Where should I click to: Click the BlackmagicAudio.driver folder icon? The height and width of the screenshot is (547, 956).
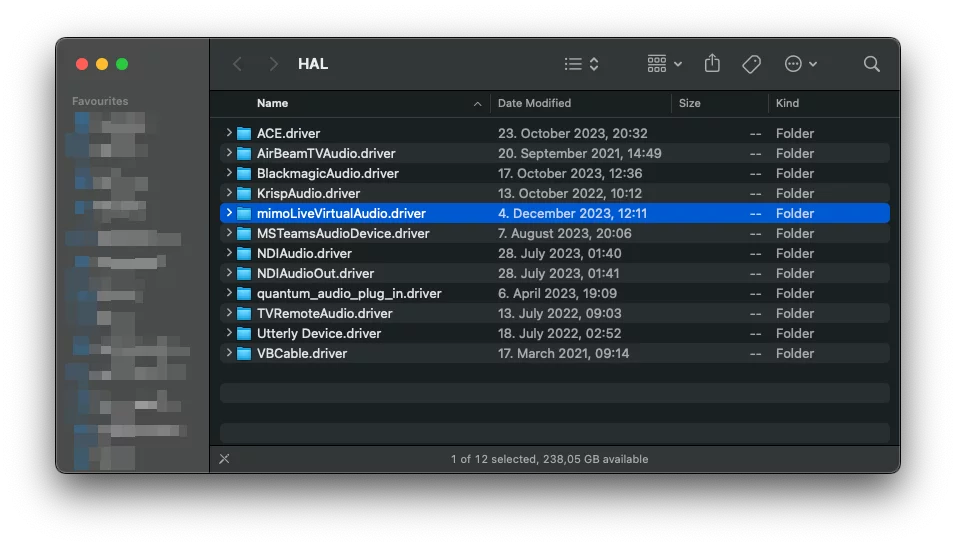pos(244,173)
